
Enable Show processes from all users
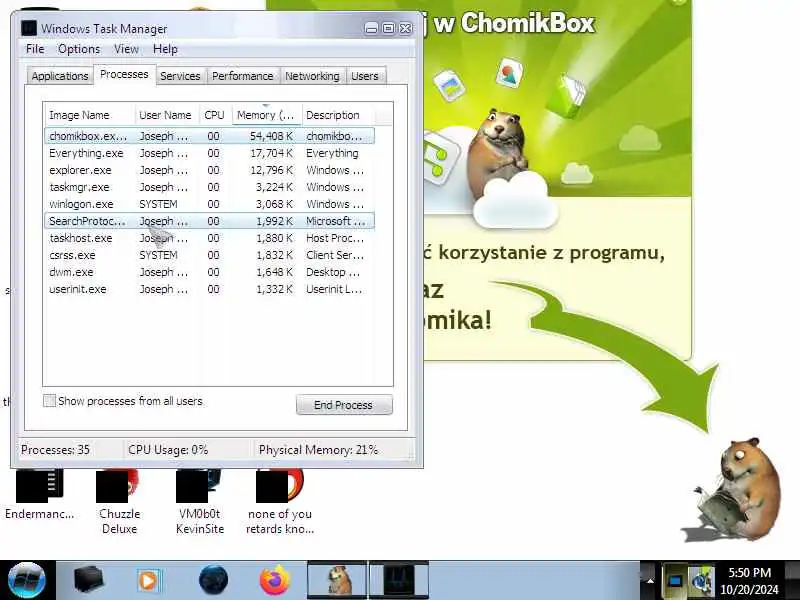tap(49, 401)
